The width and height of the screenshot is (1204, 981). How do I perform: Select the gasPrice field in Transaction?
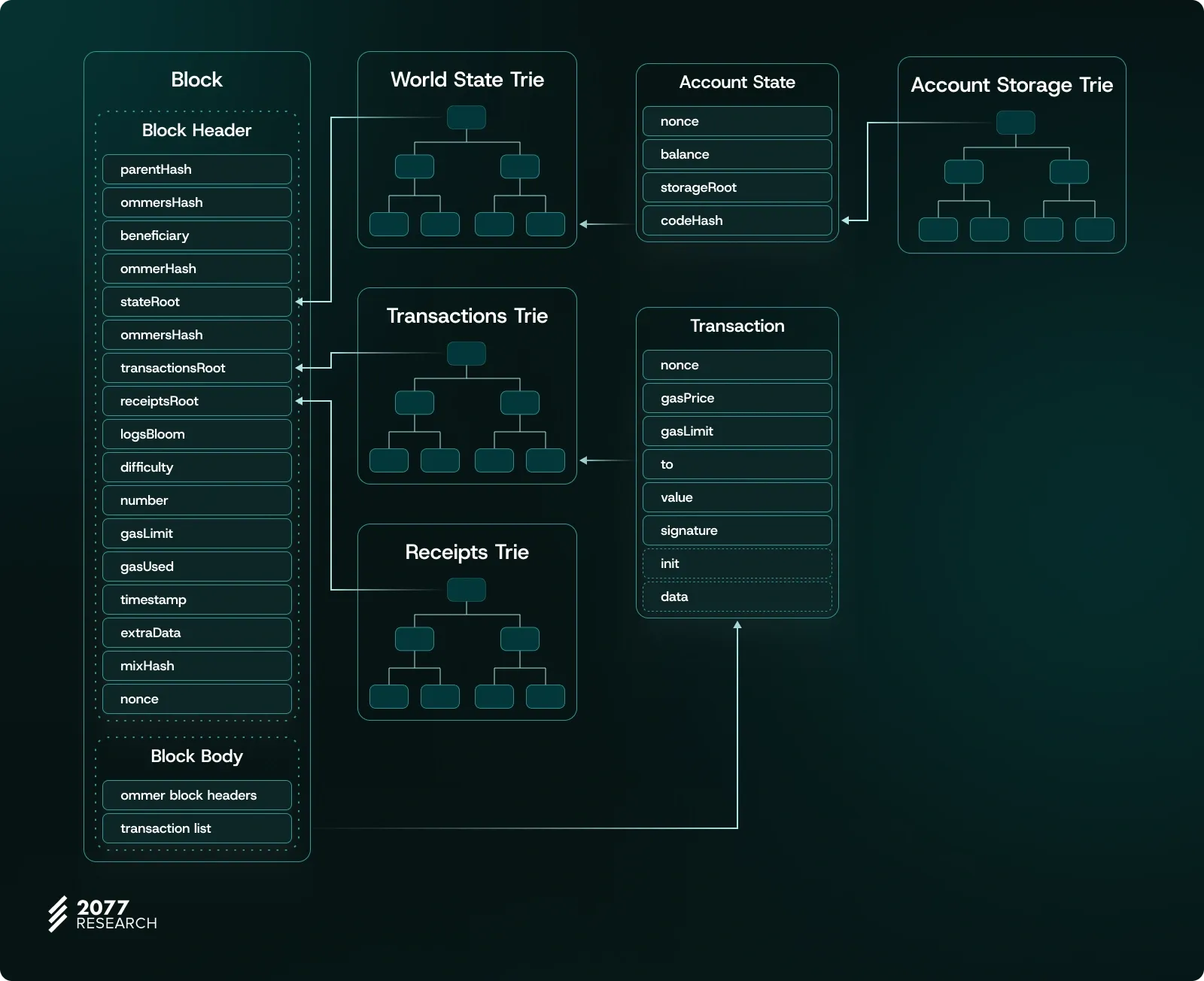coord(737,398)
